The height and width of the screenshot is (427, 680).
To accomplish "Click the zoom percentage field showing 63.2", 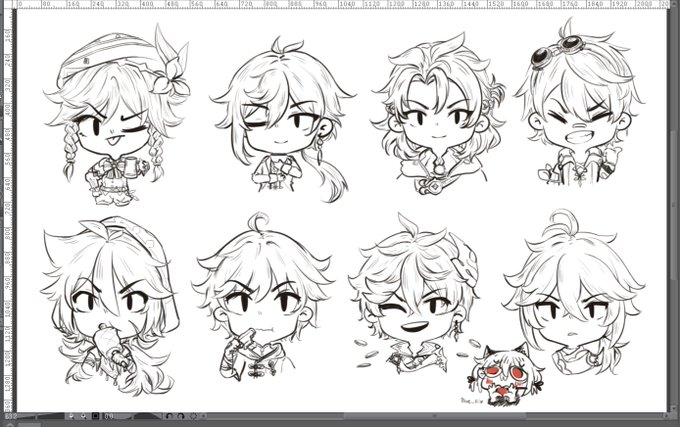I will 10,416.
